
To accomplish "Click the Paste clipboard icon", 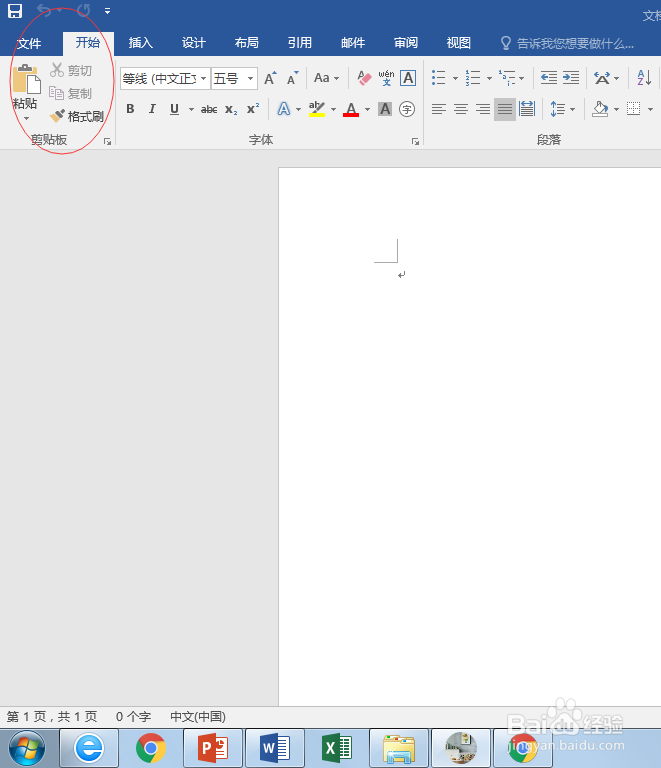I will [x=26, y=78].
